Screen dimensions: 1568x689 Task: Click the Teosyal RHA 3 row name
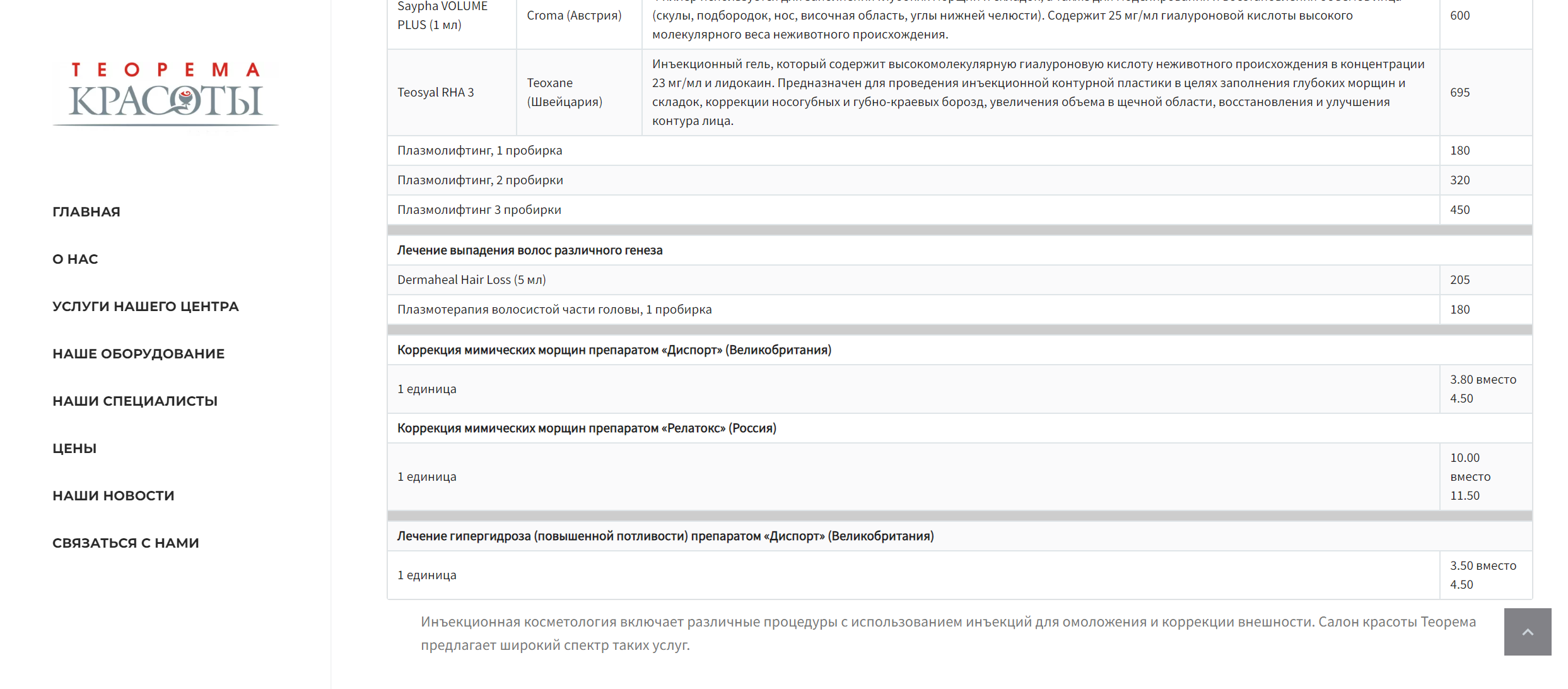436,93
